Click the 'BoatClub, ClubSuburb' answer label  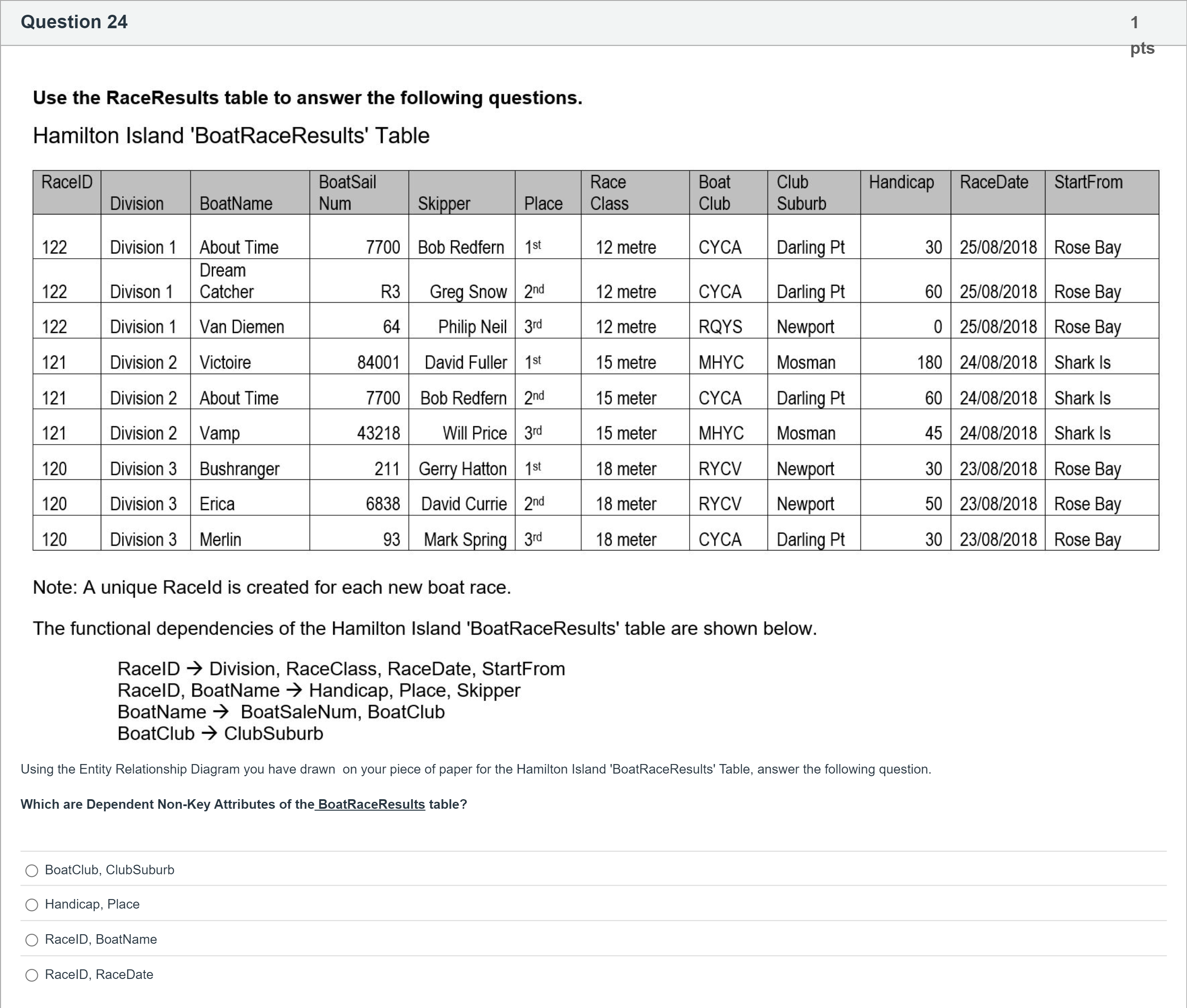tap(109, 870)
